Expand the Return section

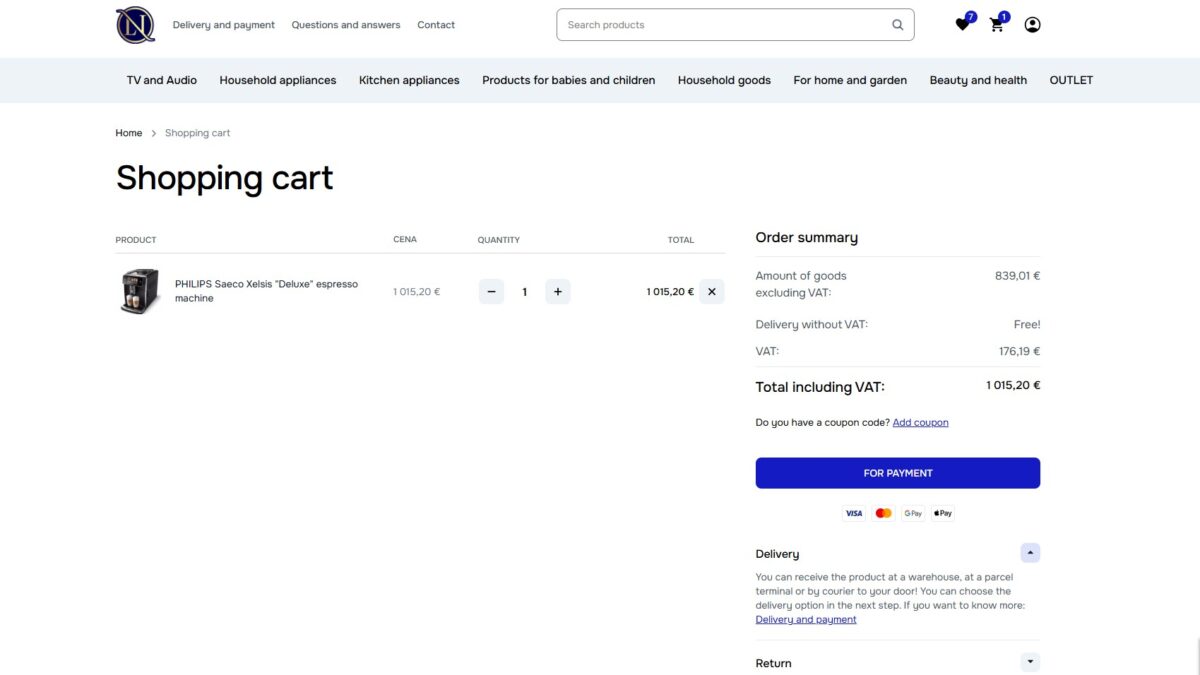1030,662
